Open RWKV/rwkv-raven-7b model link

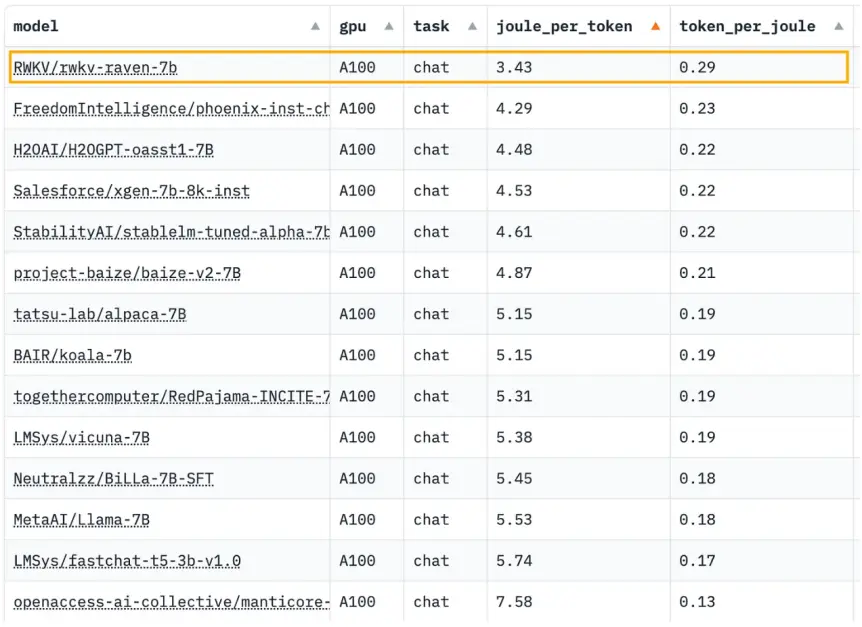point(95,68)
